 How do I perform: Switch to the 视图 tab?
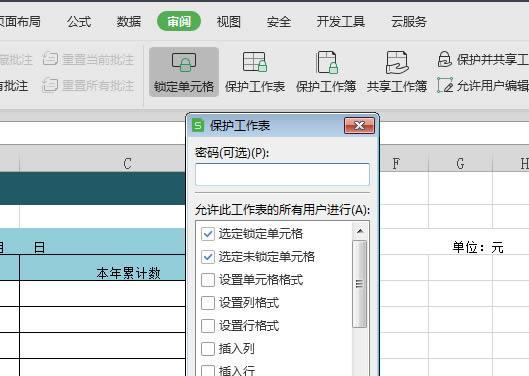[229, 22]
